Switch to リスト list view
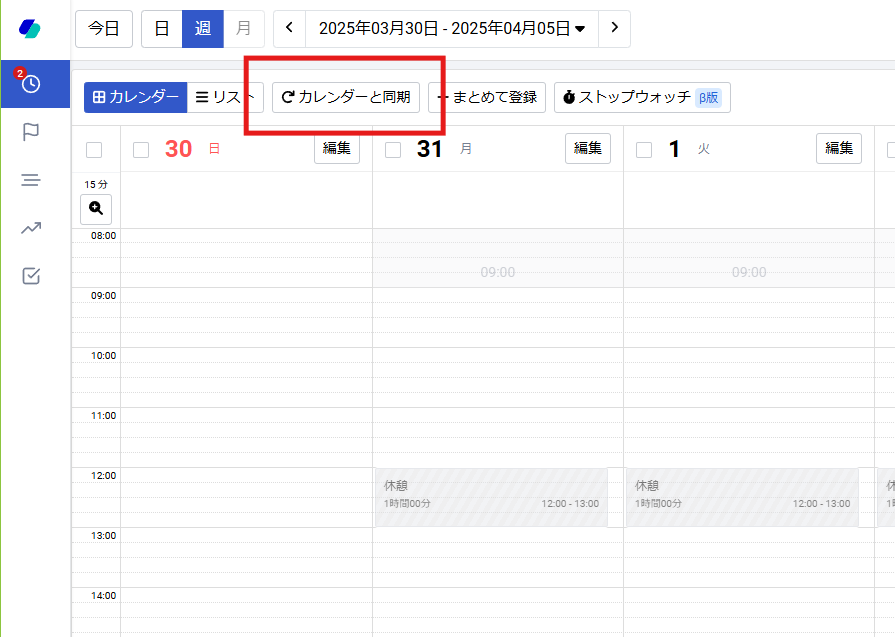The height and width of the screenshot is (637, 895). (x=225, y=97)
